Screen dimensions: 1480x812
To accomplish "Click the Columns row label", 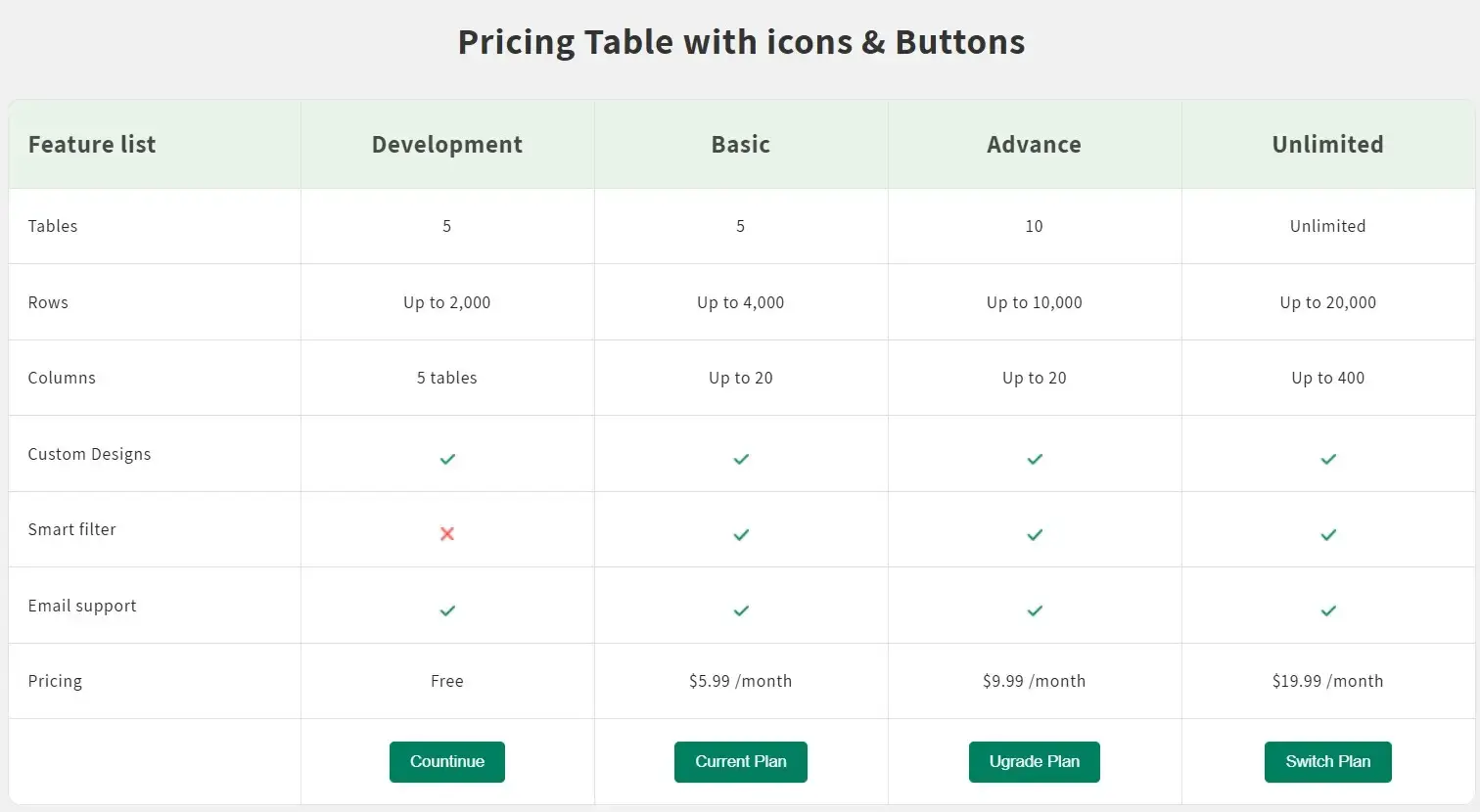I will (x=62, y=378).
